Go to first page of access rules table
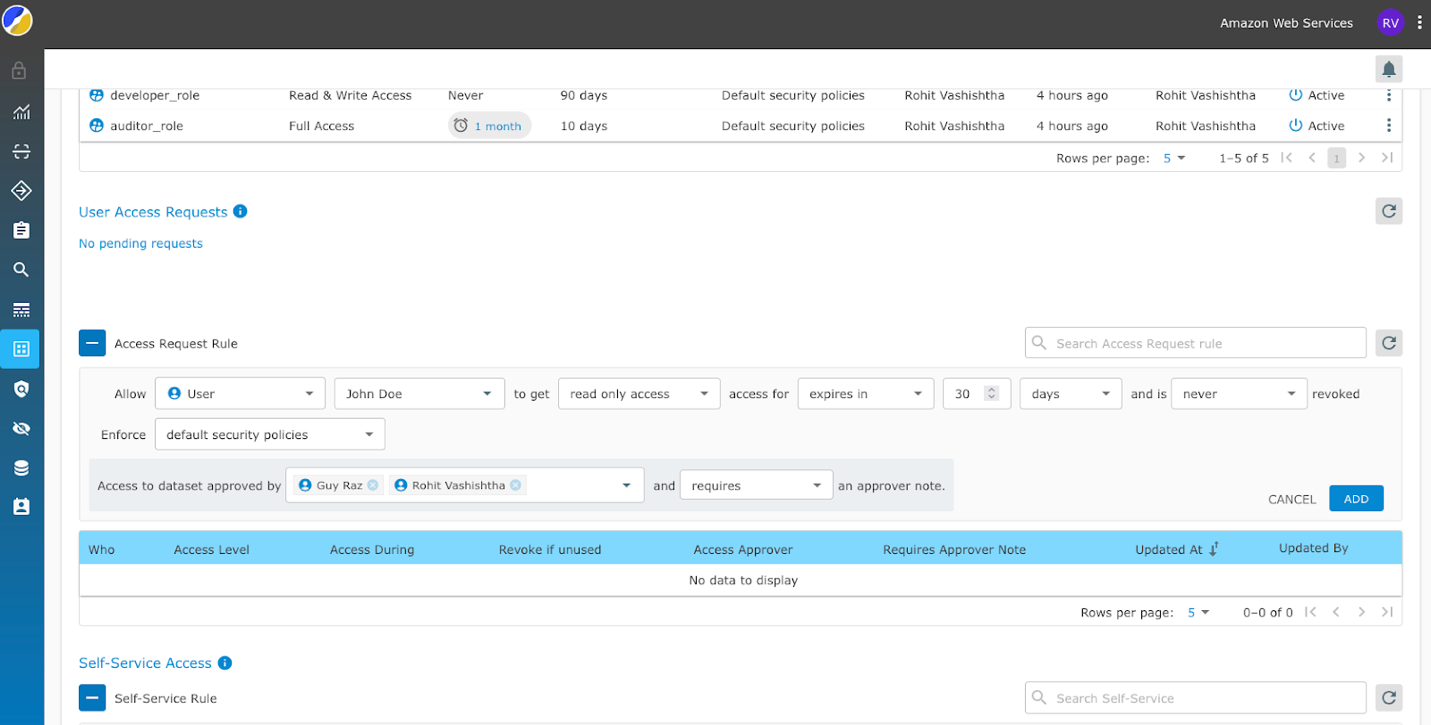This screenshot has height=725, width=1431. tap(1311, 612)
